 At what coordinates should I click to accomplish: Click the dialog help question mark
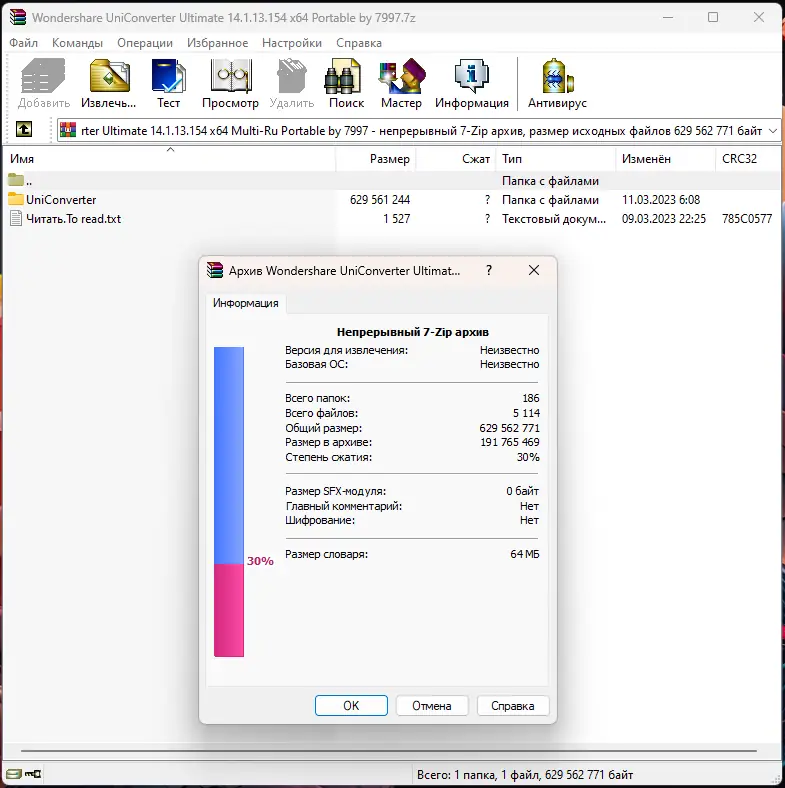tap(488, 270)
